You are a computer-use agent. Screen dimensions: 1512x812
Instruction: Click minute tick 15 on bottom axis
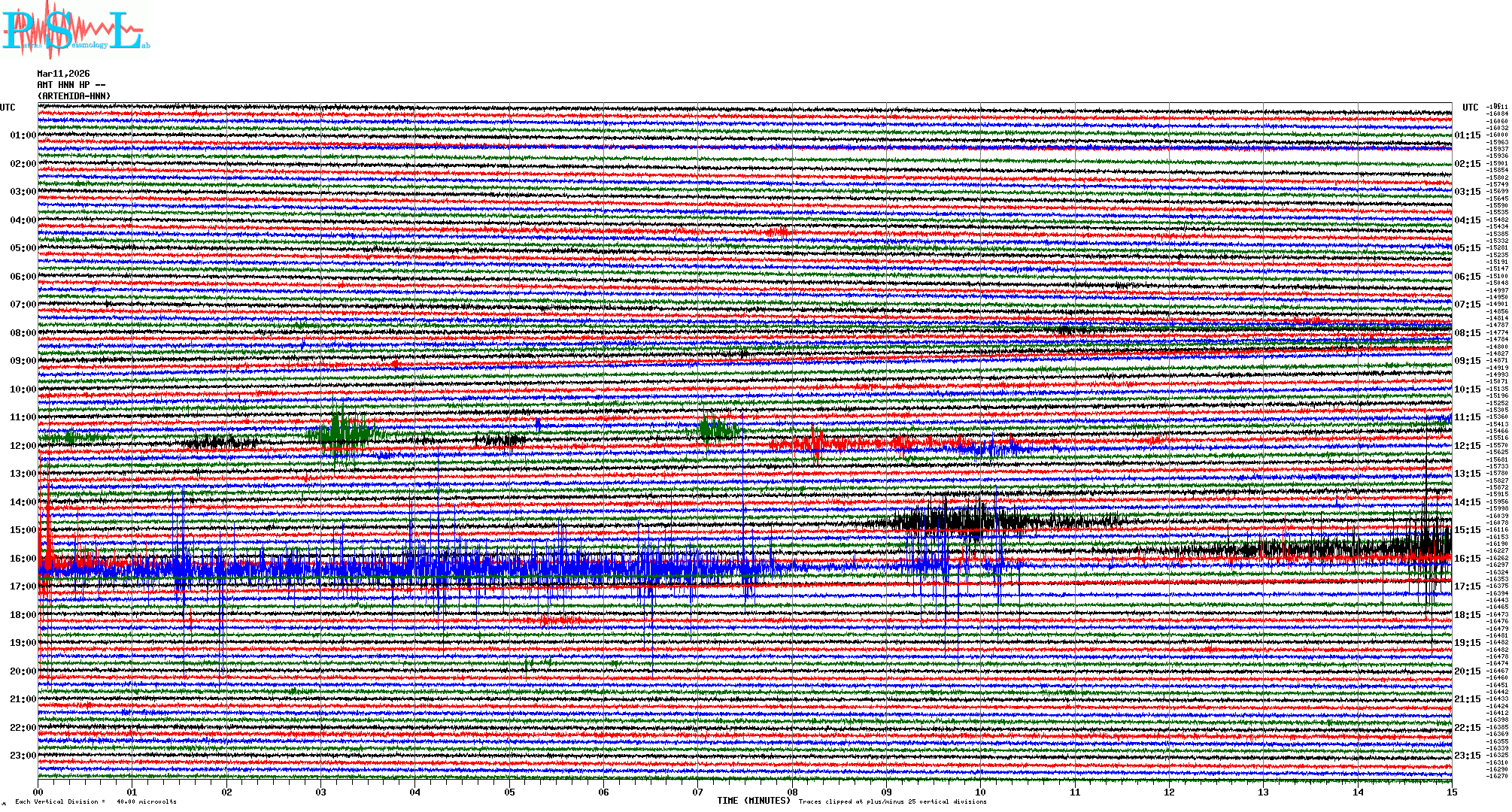point(1451,792)
